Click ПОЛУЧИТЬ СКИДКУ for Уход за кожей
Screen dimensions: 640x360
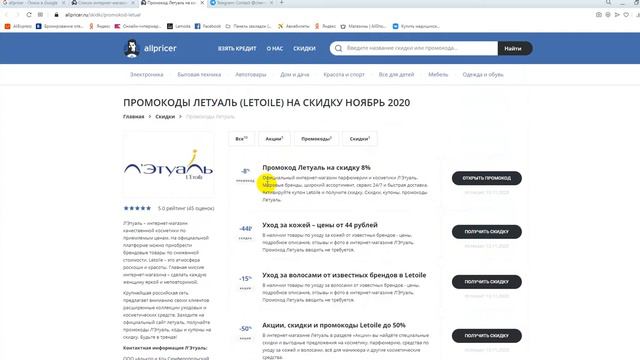pyautogui.click(x=487, y=231)
